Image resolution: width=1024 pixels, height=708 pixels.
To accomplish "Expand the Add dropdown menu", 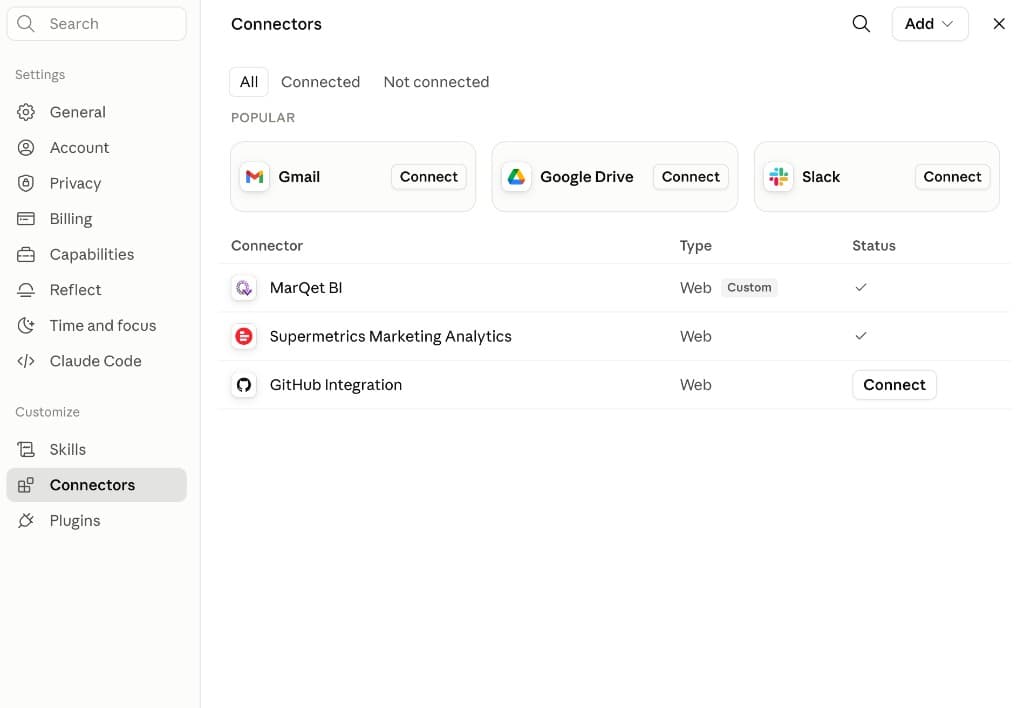I will pyautogui.click(x=929, y=24).
